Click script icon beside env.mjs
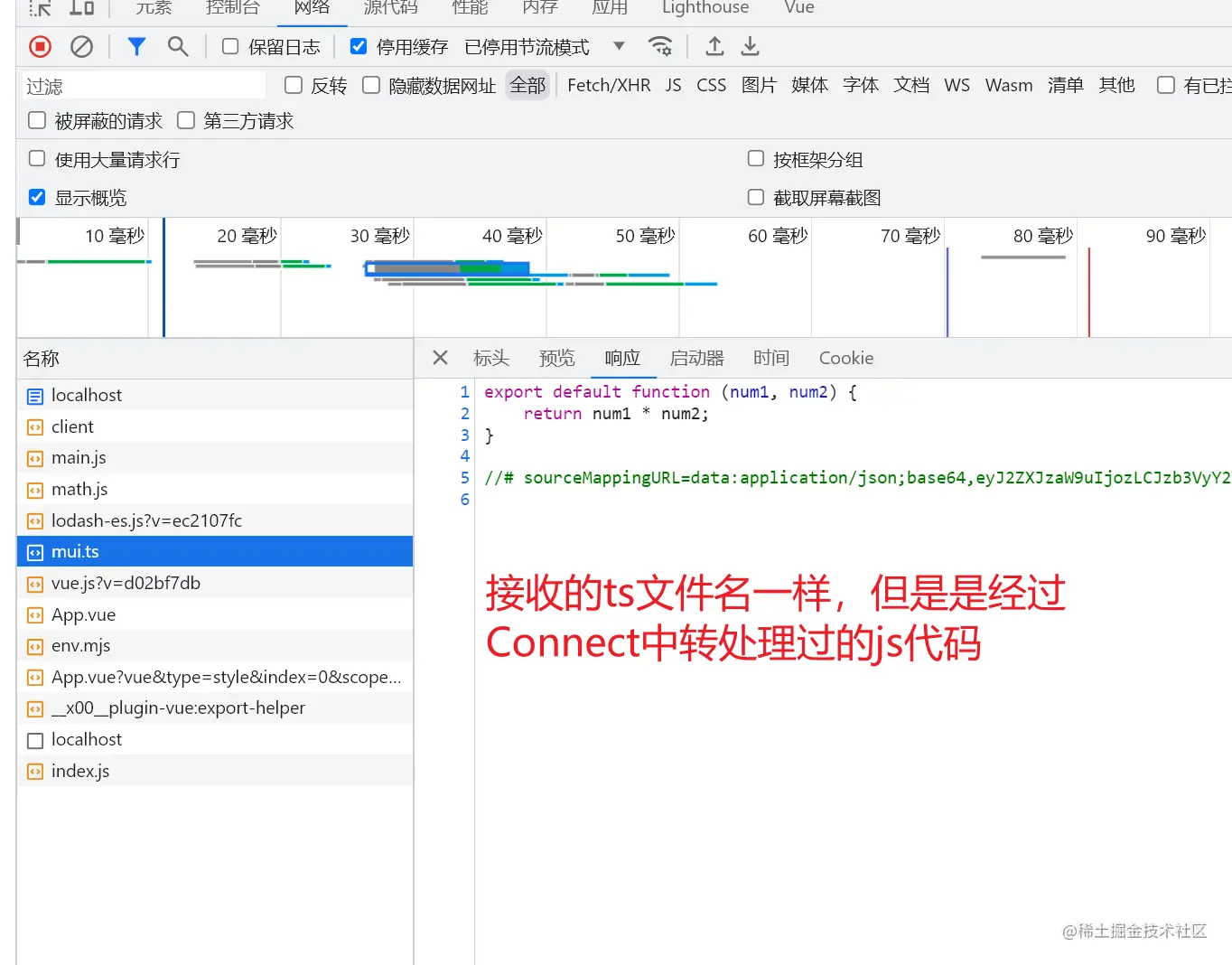This screenshot has width=1232, height=965. (35, 646)
